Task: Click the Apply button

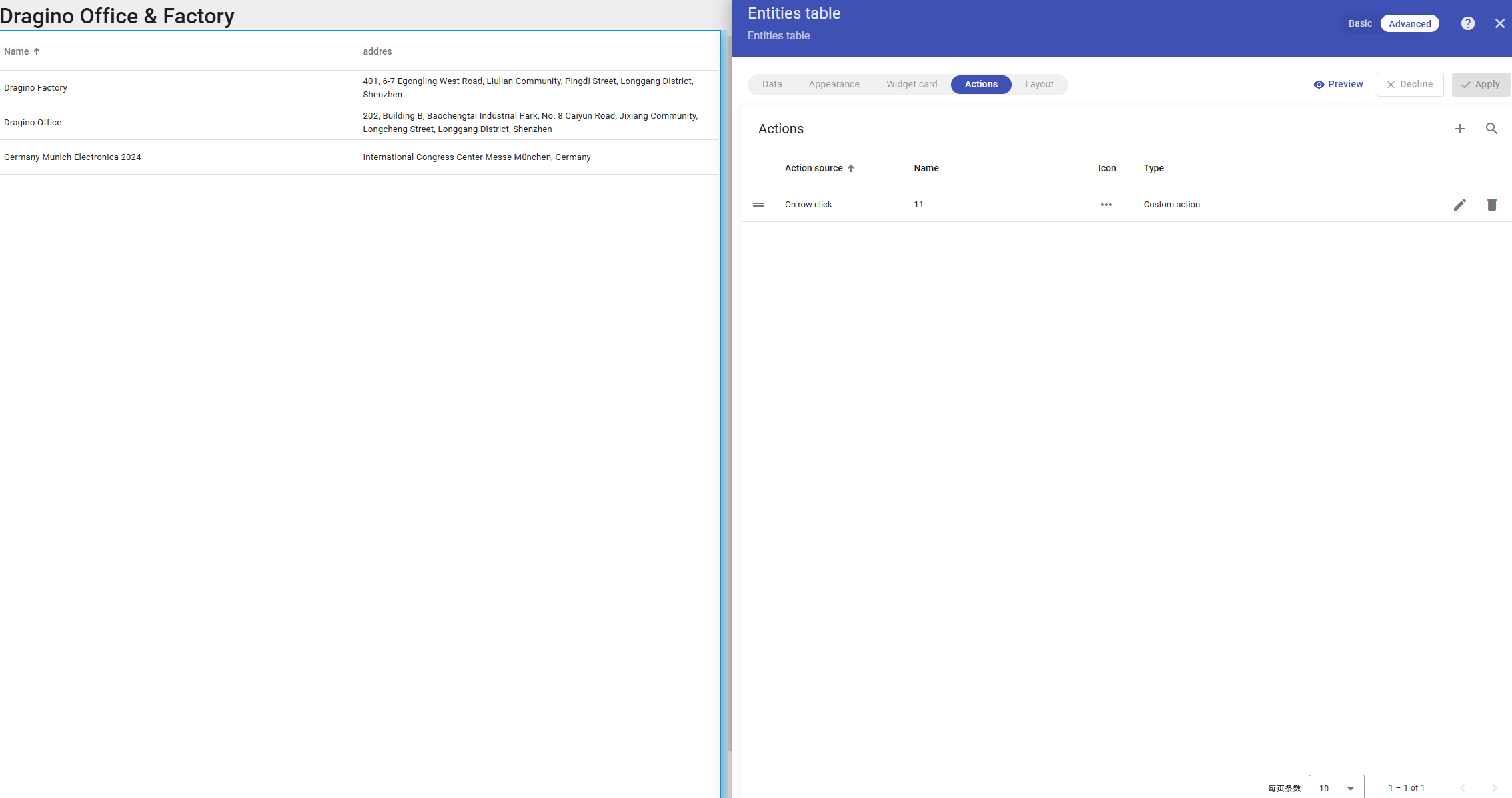Action: click(1480, 85)
